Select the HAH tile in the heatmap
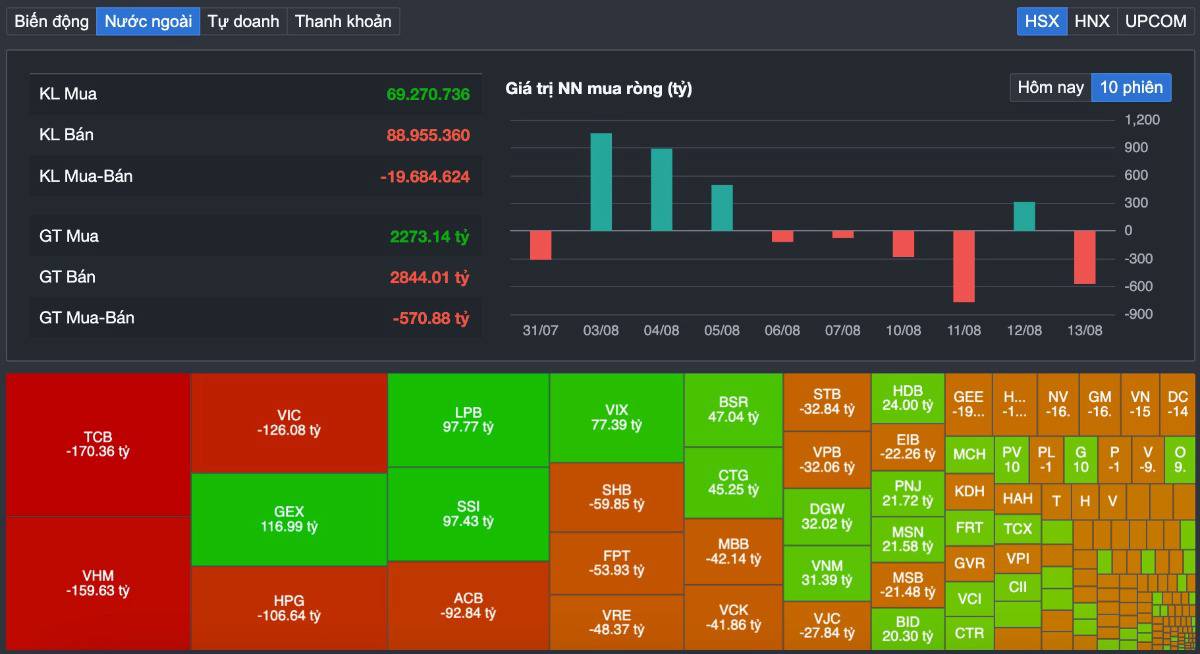 click(x=1018, y=498)
